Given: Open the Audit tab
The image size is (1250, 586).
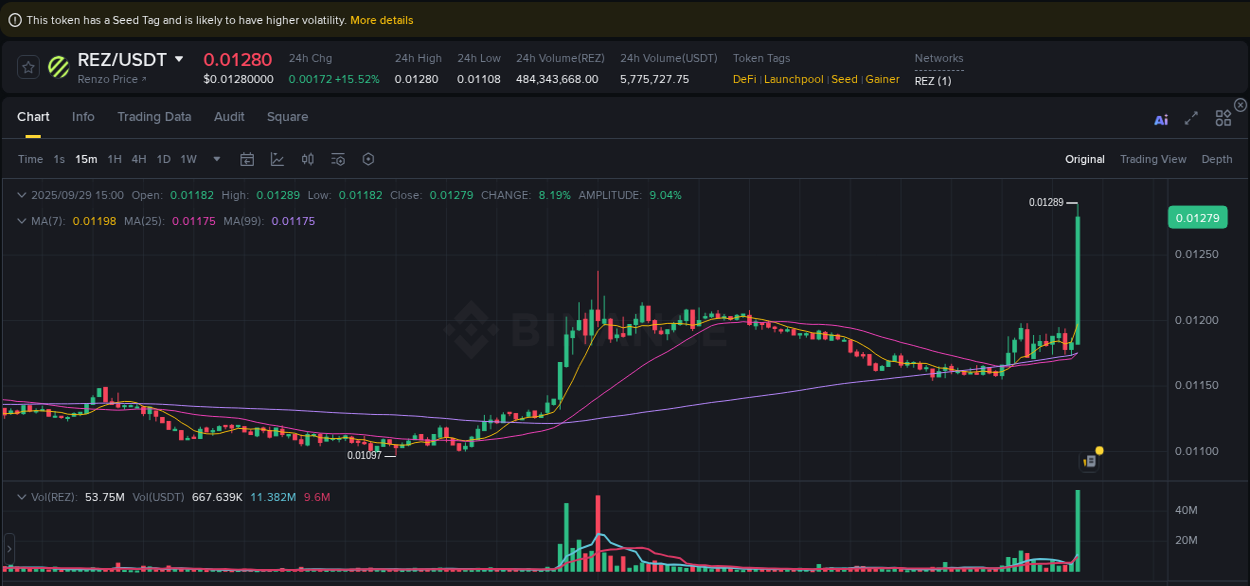Looking at the screenshot, I should point(229,117).
